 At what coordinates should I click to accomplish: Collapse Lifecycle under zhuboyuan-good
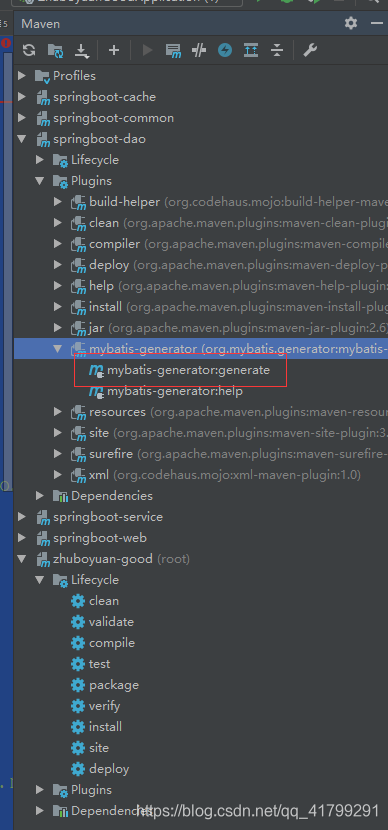(x=40, y=580)
